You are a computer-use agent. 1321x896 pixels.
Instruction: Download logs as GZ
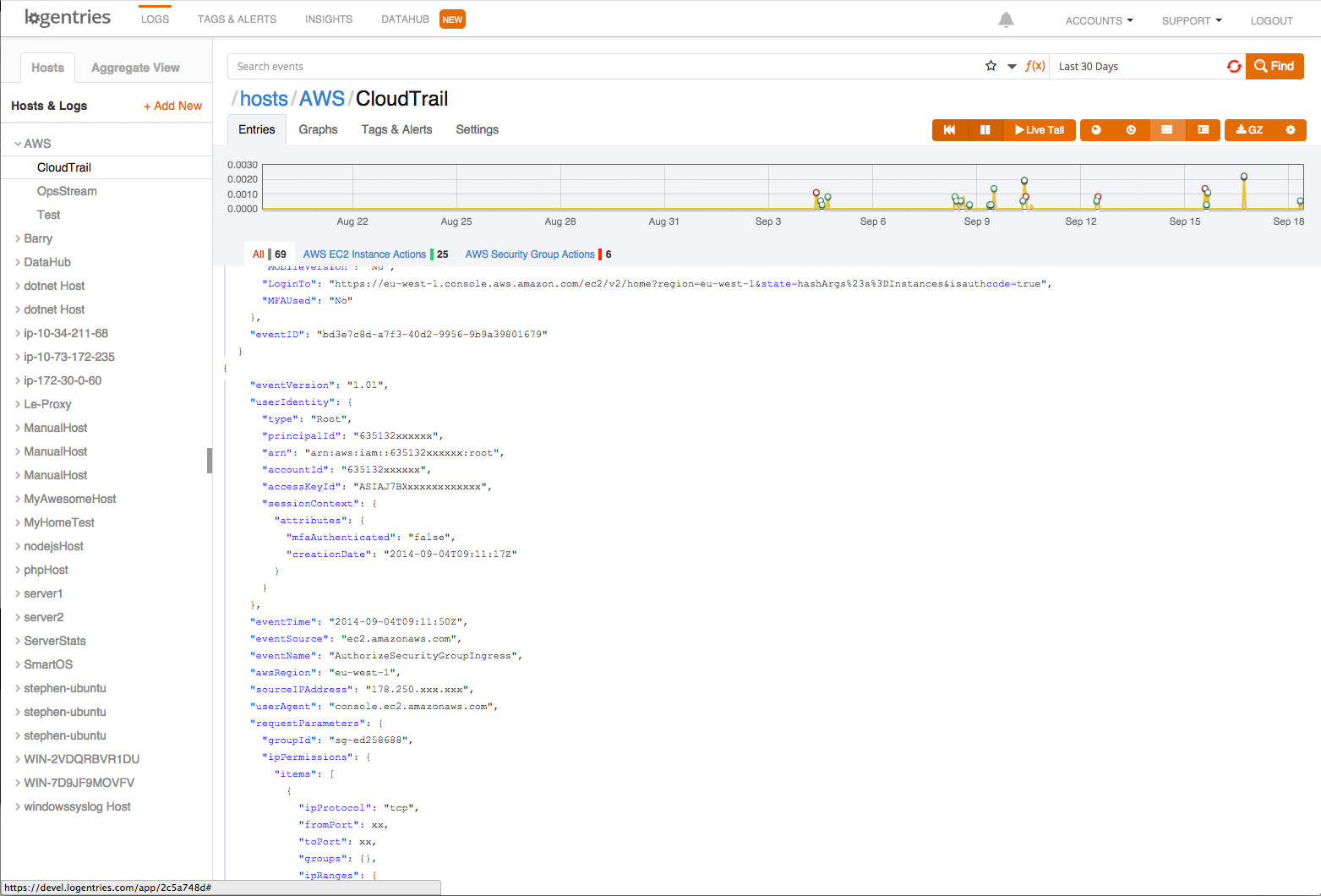[1249, 130]
